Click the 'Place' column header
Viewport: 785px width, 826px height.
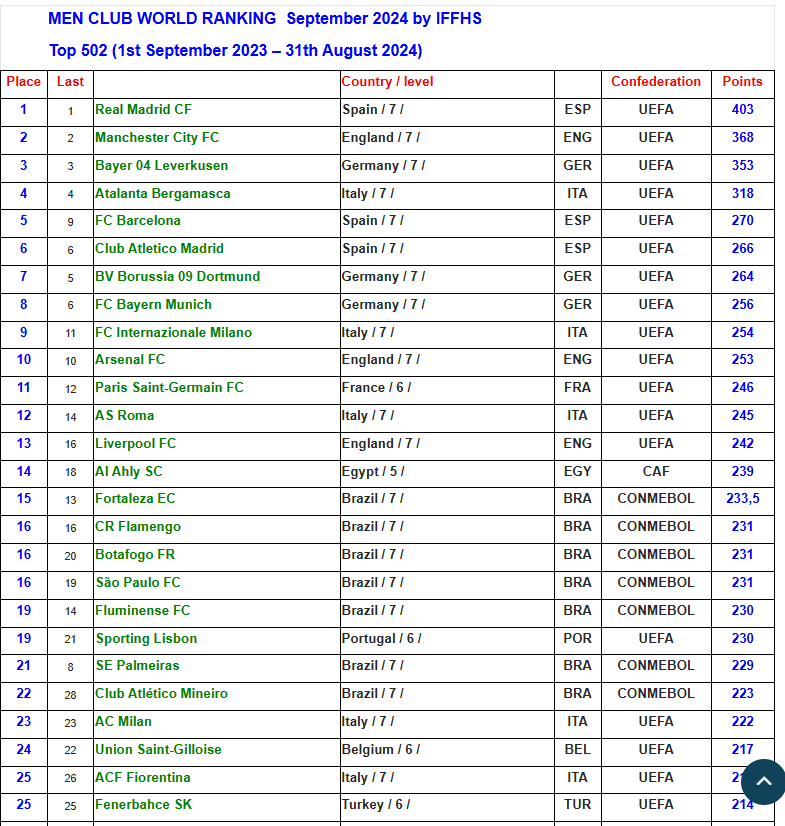(x=24, y=82)
